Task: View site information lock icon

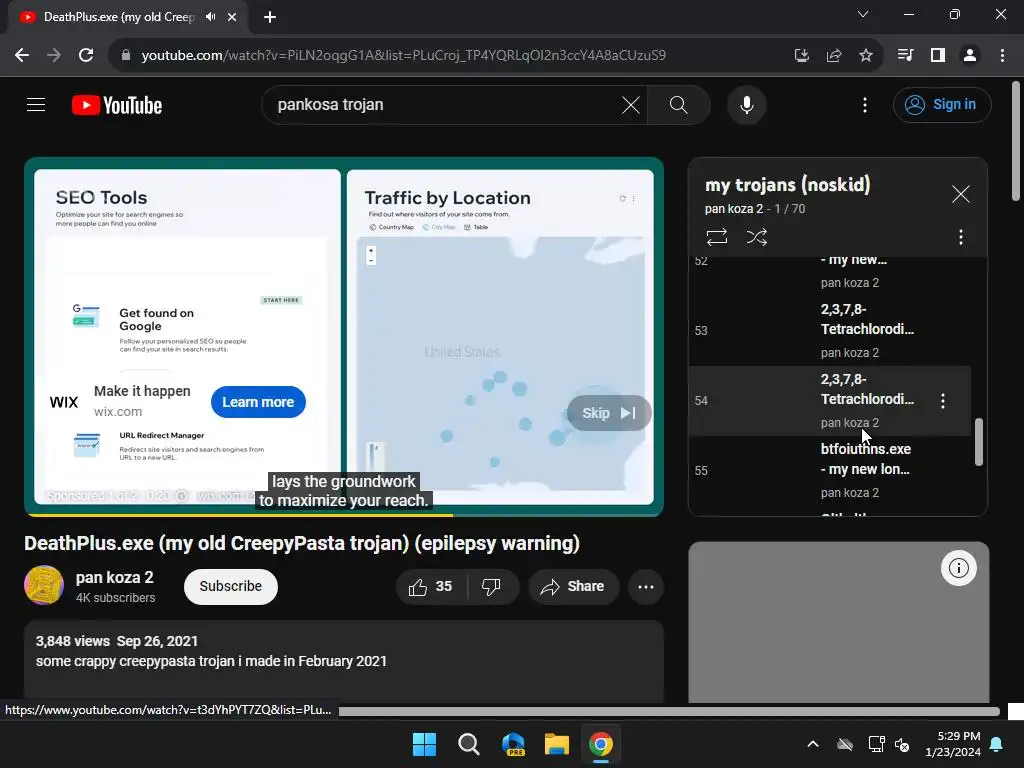Action: coord(125,56)
